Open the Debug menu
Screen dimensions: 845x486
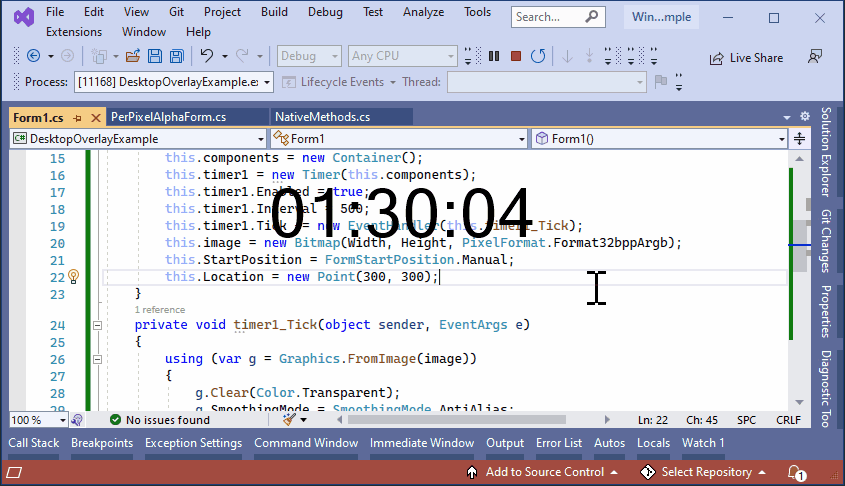click(325, 12)
